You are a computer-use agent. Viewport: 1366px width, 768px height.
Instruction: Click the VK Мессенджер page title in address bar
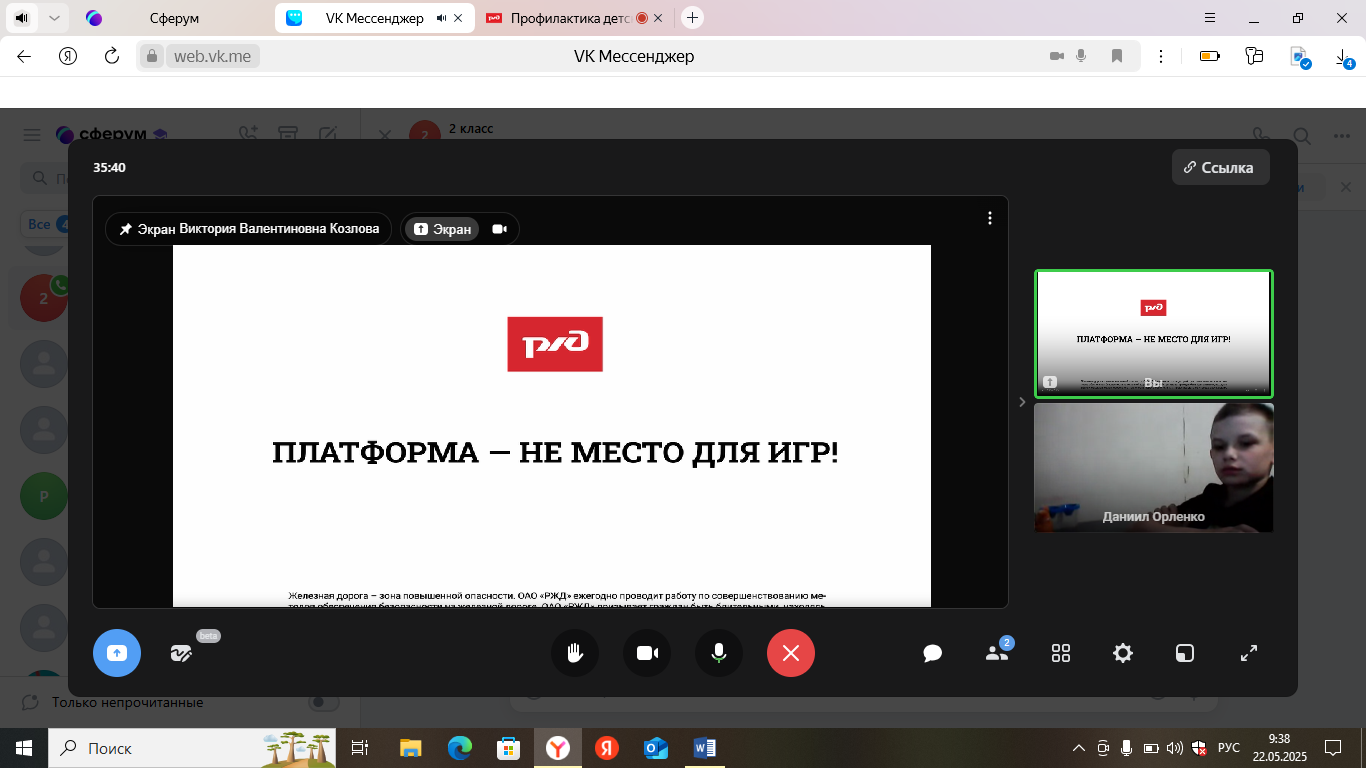(634, 56)
